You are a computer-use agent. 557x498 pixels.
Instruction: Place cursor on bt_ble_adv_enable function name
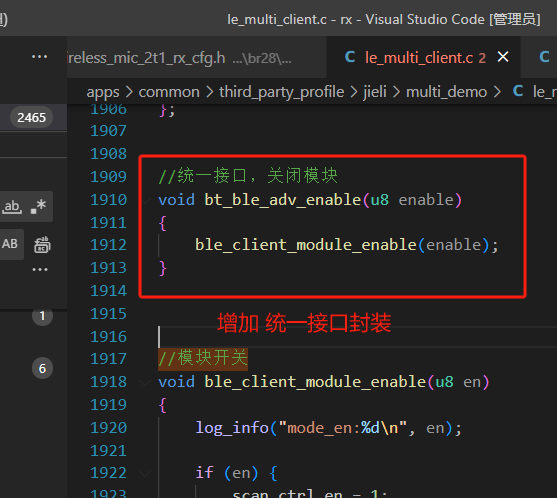click(x=283, y=200)
